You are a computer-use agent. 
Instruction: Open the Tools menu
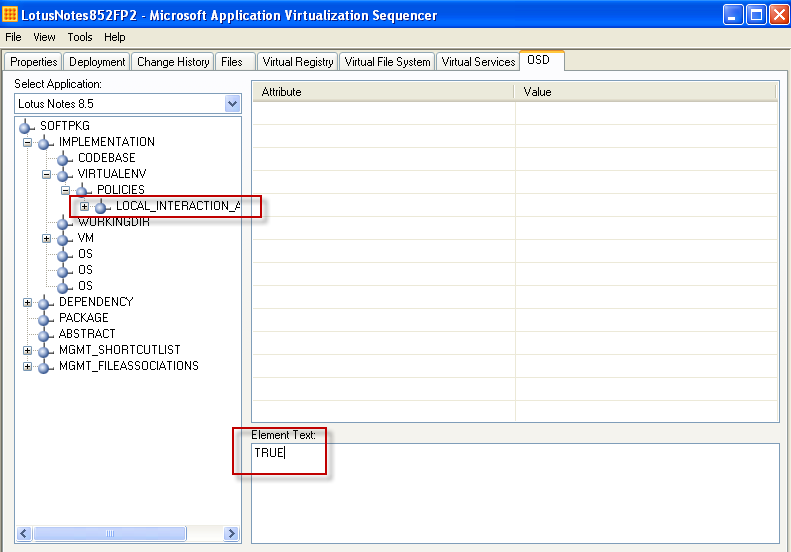pyautogui.click(x=80, y=37)
